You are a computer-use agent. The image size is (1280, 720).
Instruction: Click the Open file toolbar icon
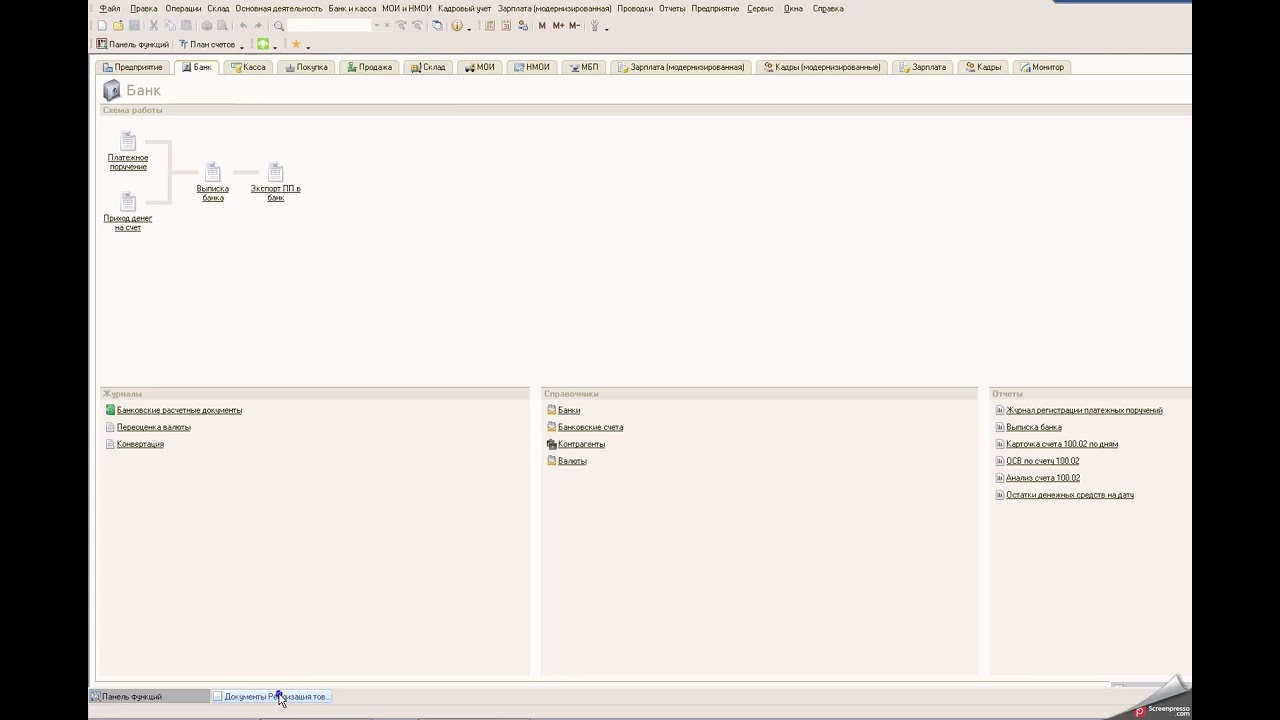coord(118,25)
